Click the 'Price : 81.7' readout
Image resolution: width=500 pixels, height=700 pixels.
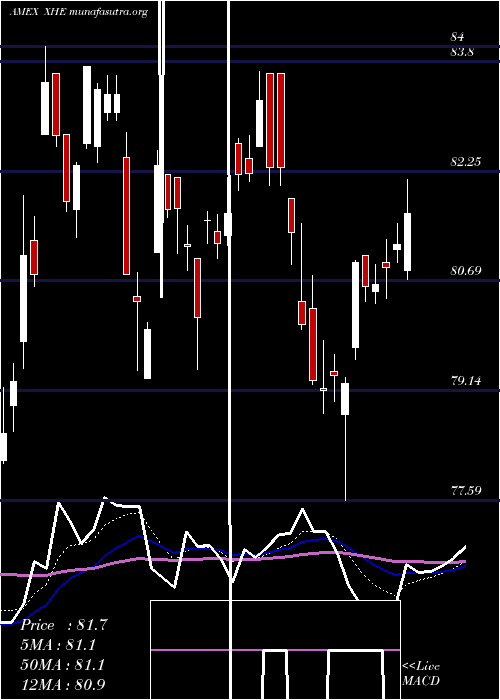tap(64, 625)
